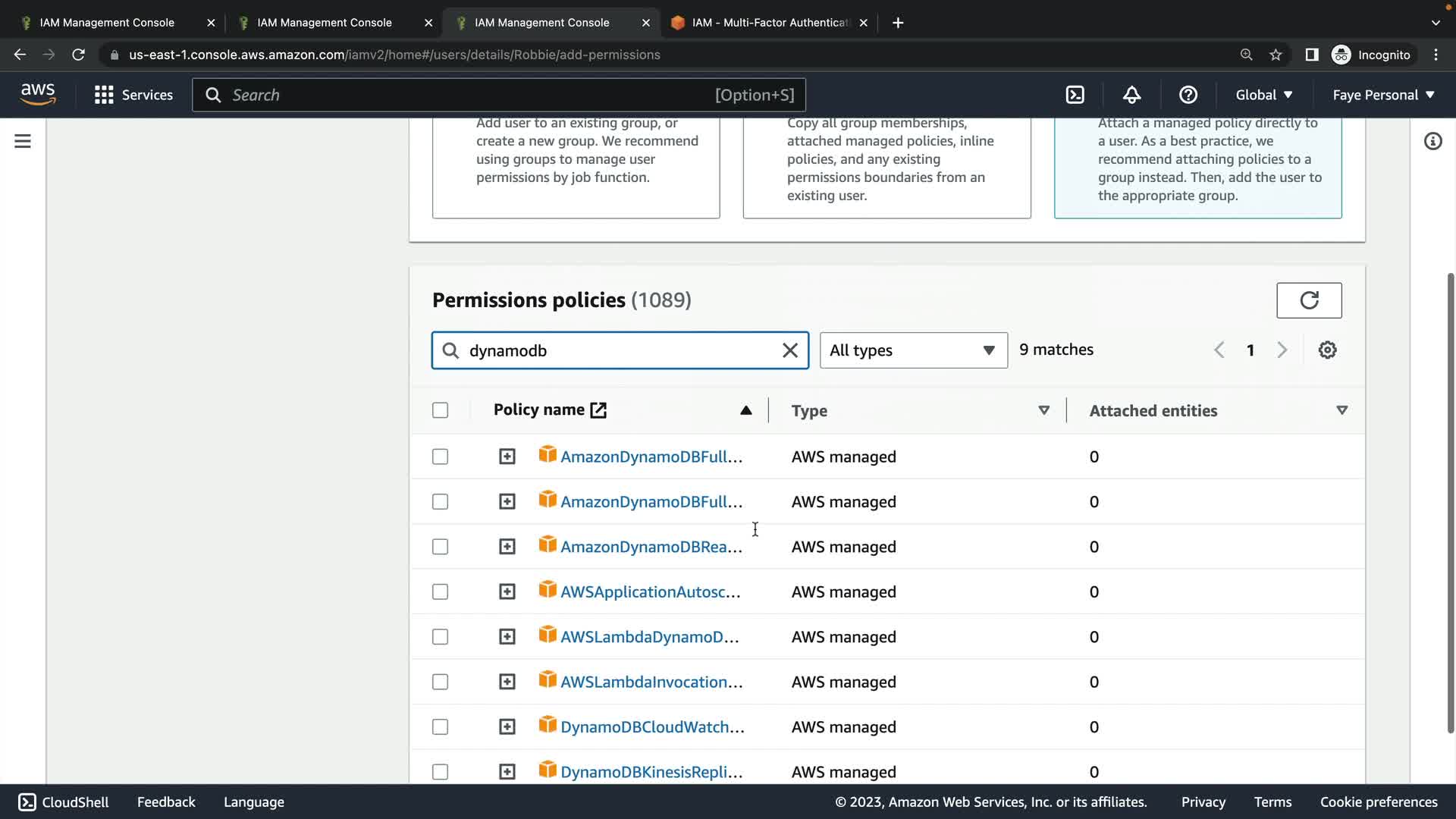Open the Global region dropdown
This screenshot has height=819, width=1456.
1263,95
